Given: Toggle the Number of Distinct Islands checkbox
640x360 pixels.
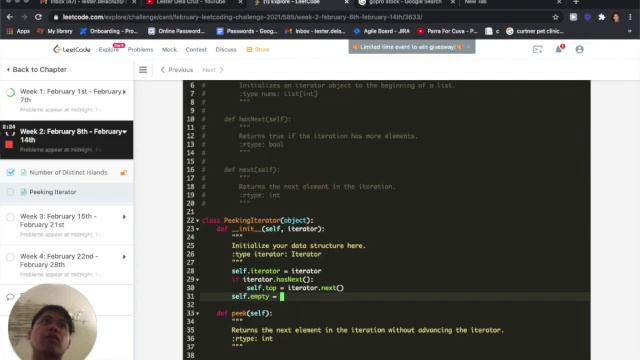Looking at the screenshot, I should (11, 172).
